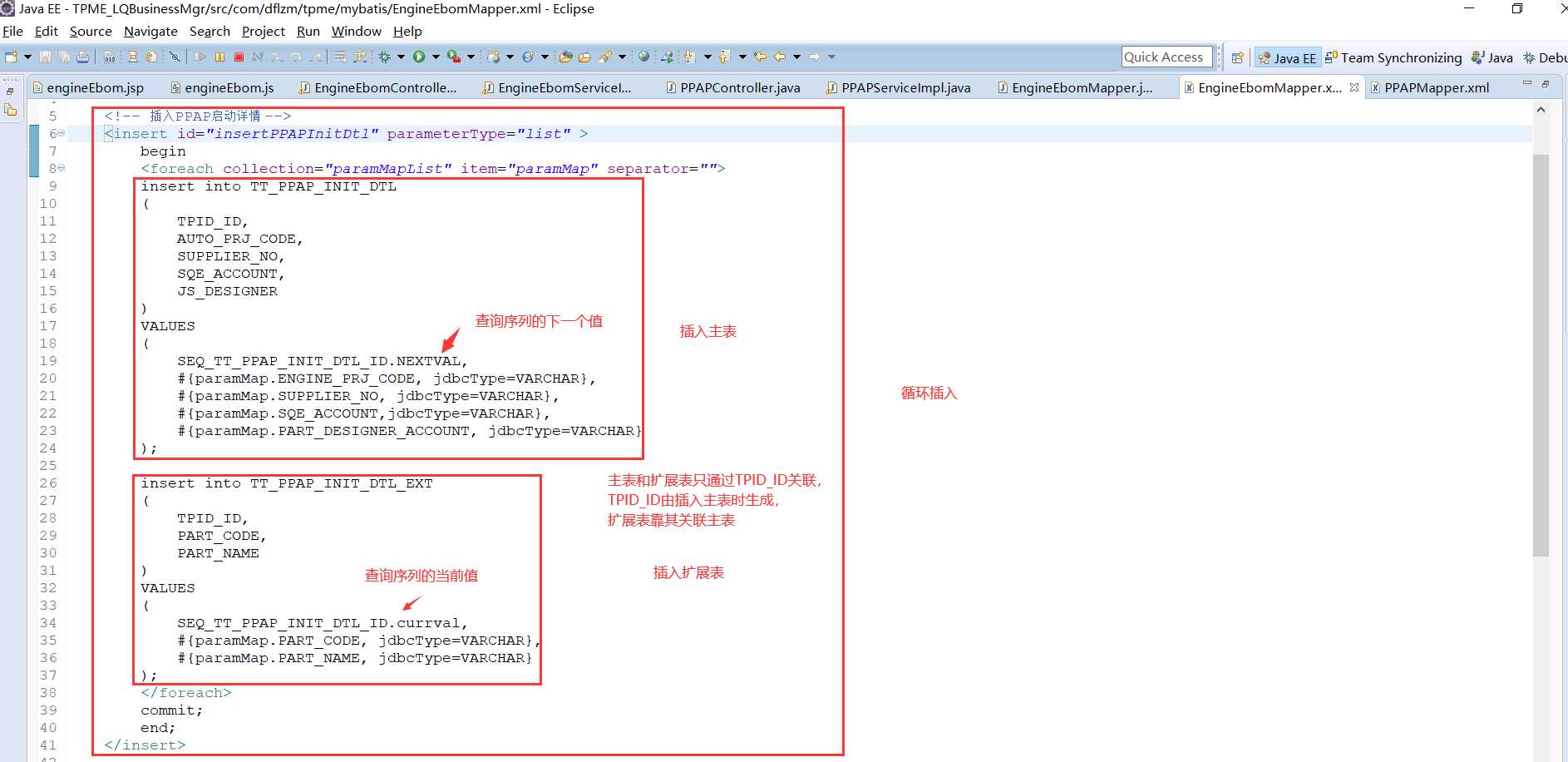Screen dimensions: 1568x762
Task: Click the Quick Access search field
Action: pos(1166,57)
